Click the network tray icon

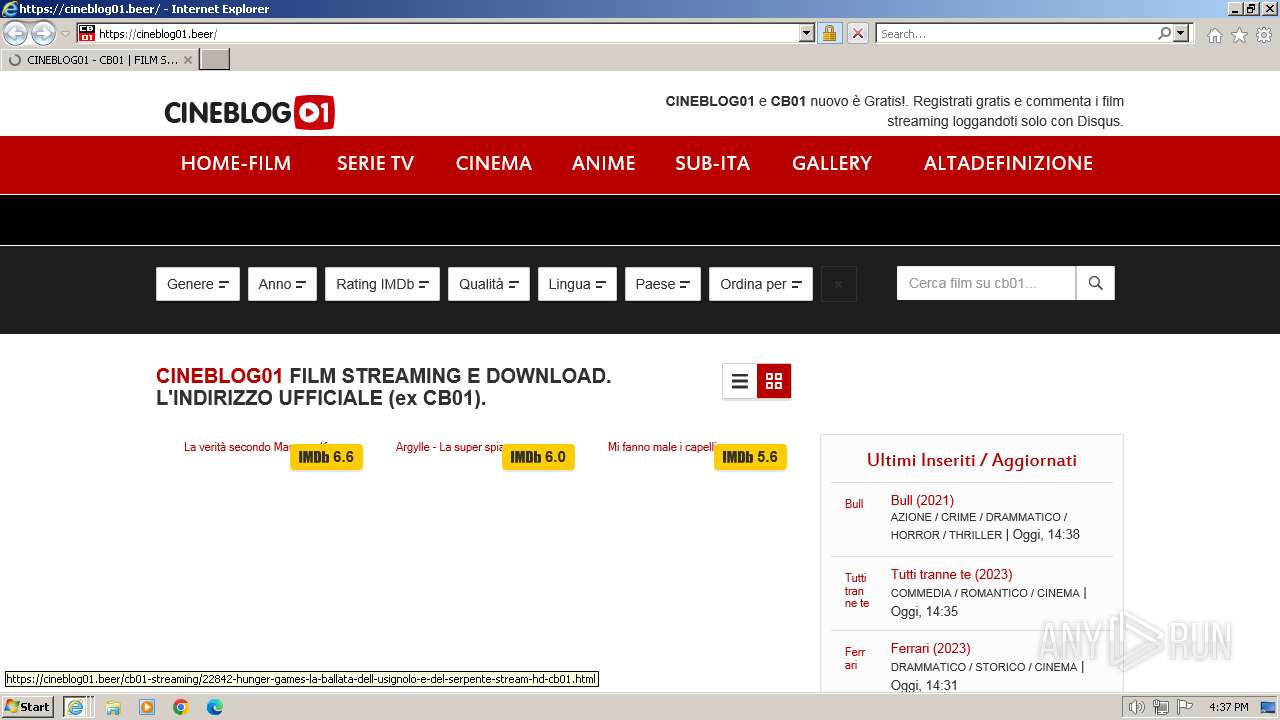[x=1160, y=707]
